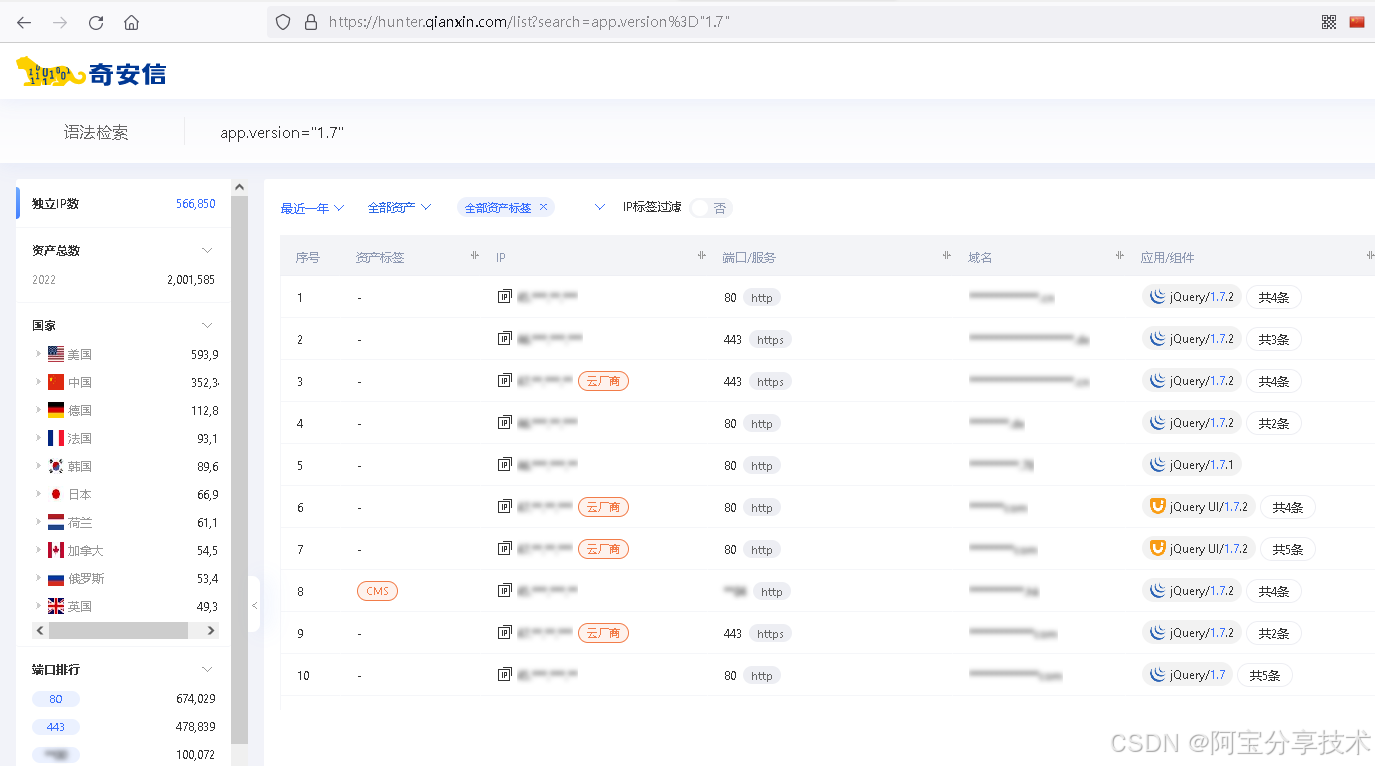
Task: Click the 共3条 button in row 2
Action: point(1273,339)
